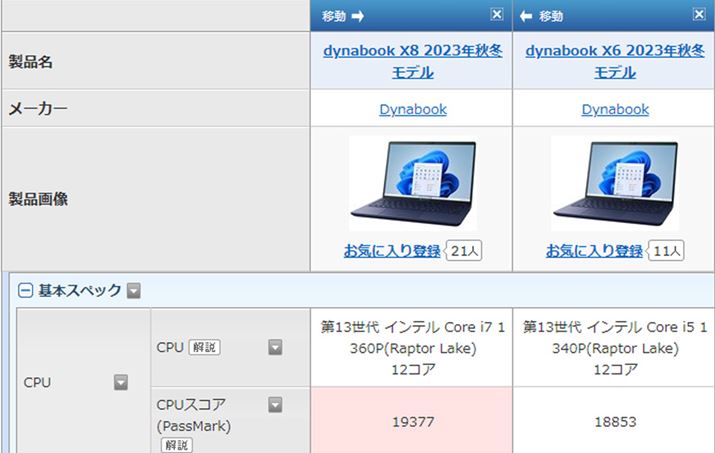Open the dropdown arrow beside 基本スペック

tap(133, 291)
